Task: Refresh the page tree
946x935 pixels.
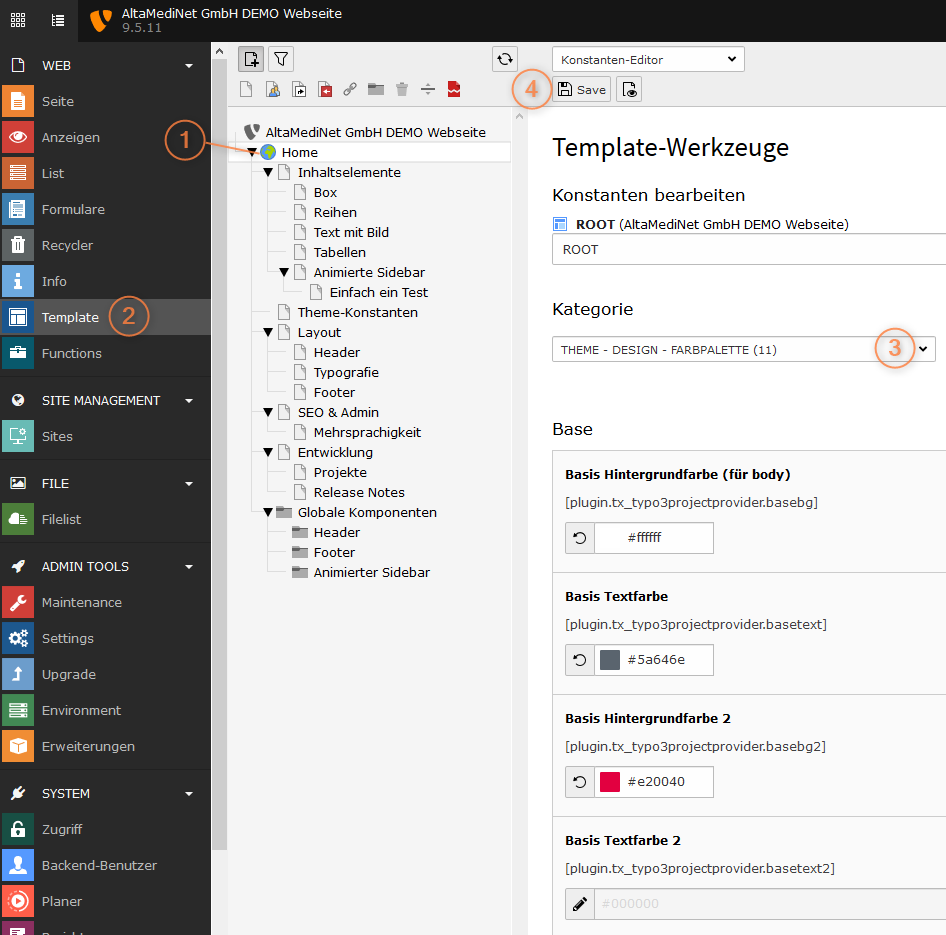Action: pyautogui.click(x=505, y=59)
